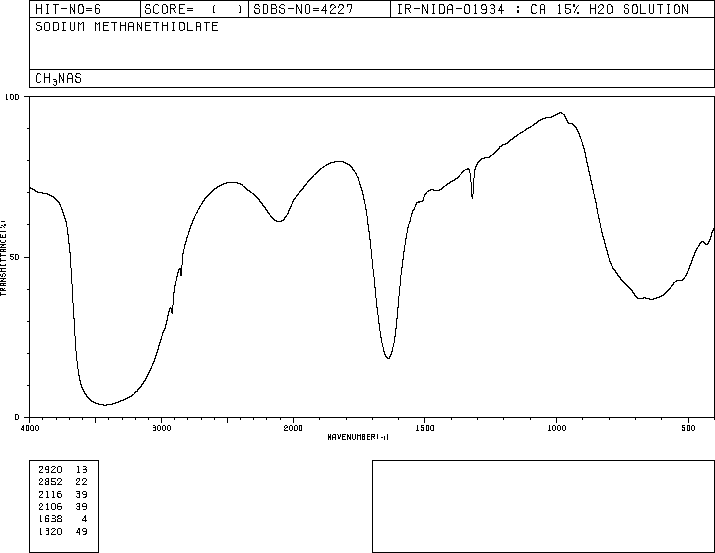Click the SCORE= field in header
Viewport: 715px width, 553px height.
pyautogui.click(x=194, y=9)
